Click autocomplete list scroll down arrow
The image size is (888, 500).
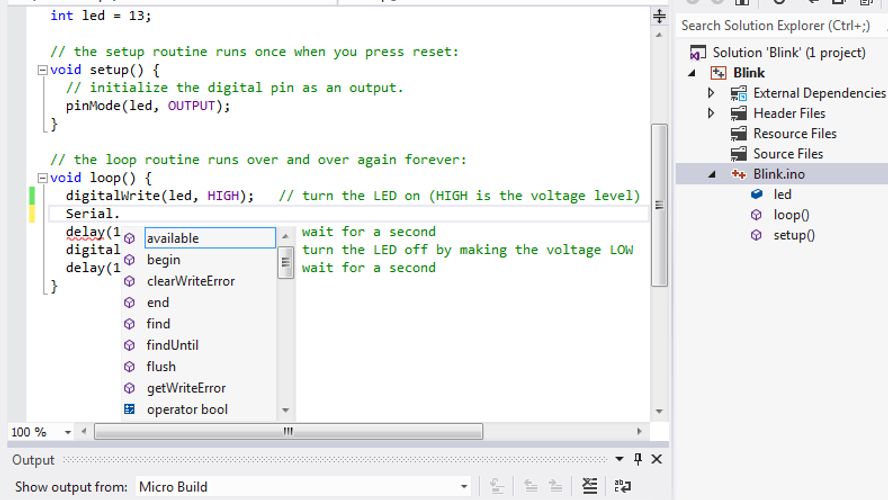point(285,410)
